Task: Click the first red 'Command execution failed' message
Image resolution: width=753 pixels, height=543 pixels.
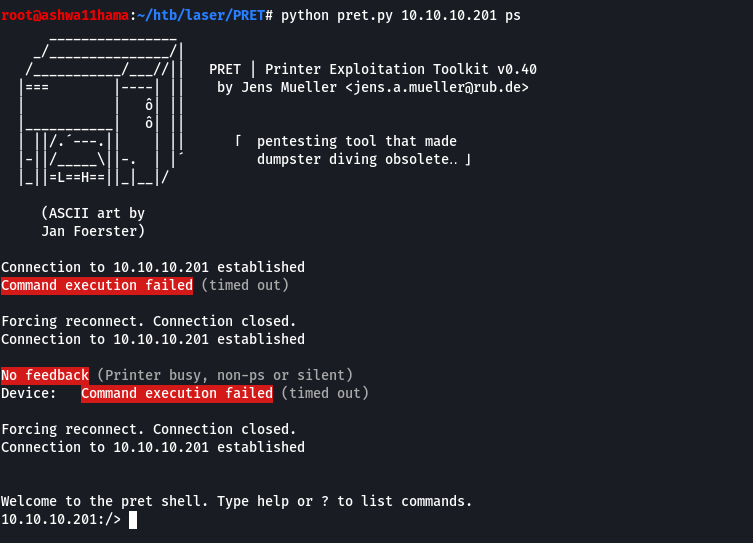Action: click(x=97, y=285)
